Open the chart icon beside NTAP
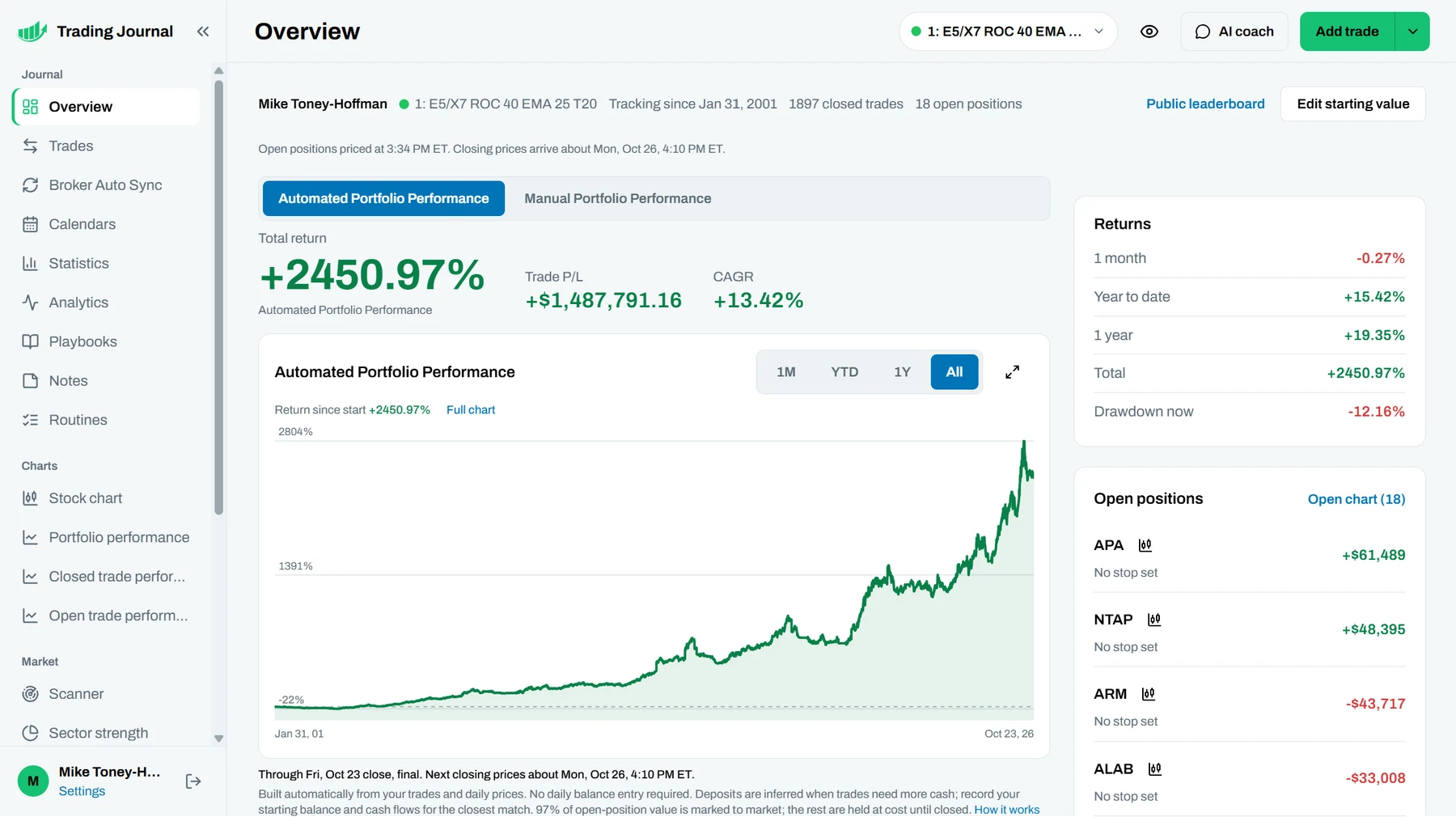 pos(1154,620)
